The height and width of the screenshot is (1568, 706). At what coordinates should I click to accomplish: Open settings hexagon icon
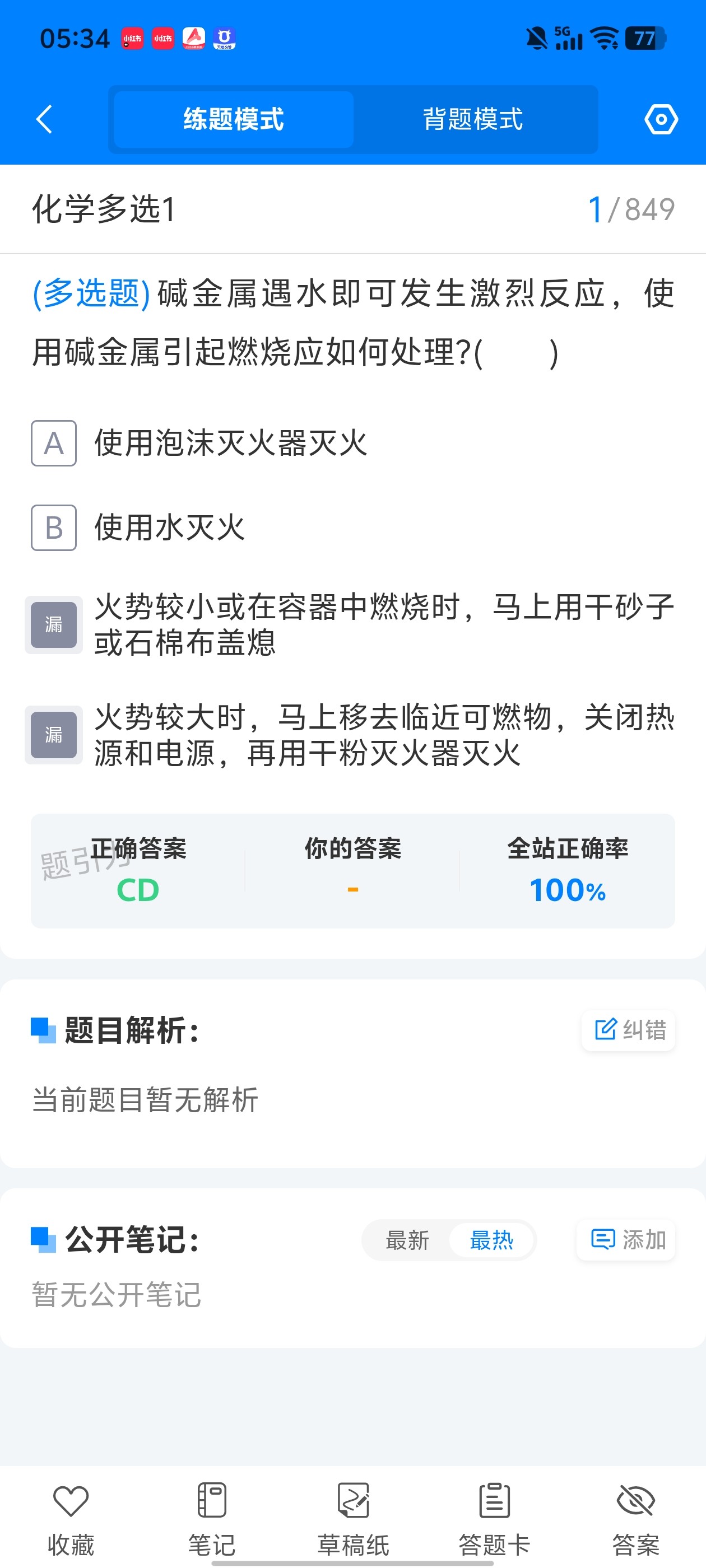pyautogui.click(x=661, y=119)
